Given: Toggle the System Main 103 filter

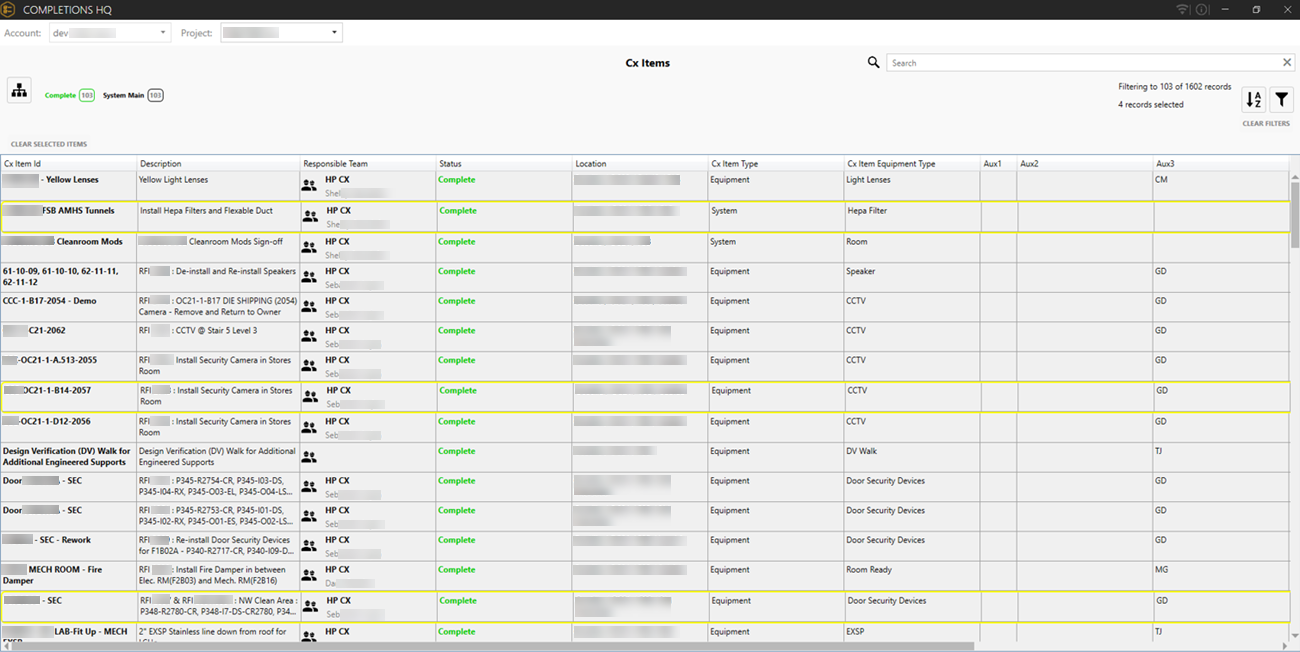Looking at the screenshot, I should click(132, 96).
